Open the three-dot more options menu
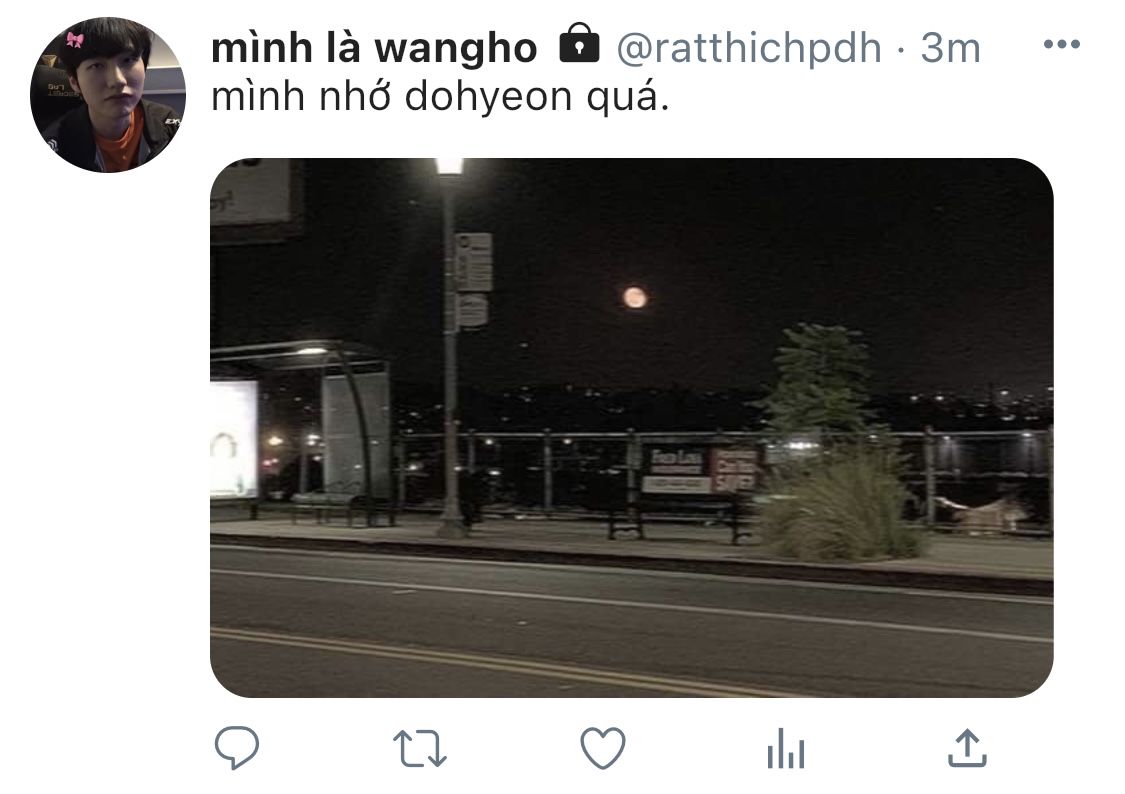 click(x=1062, y=44)
